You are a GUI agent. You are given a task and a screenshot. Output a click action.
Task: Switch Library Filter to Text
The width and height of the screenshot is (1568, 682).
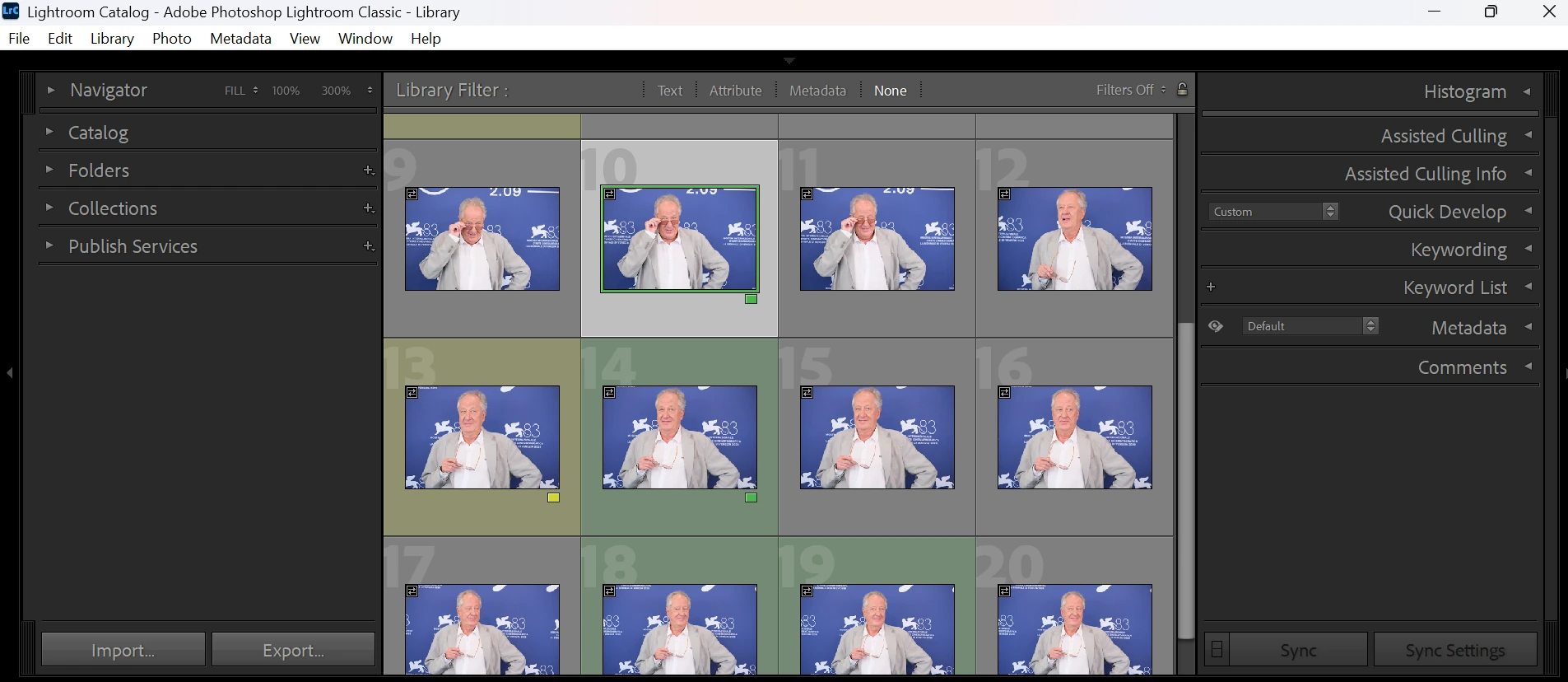670,91
